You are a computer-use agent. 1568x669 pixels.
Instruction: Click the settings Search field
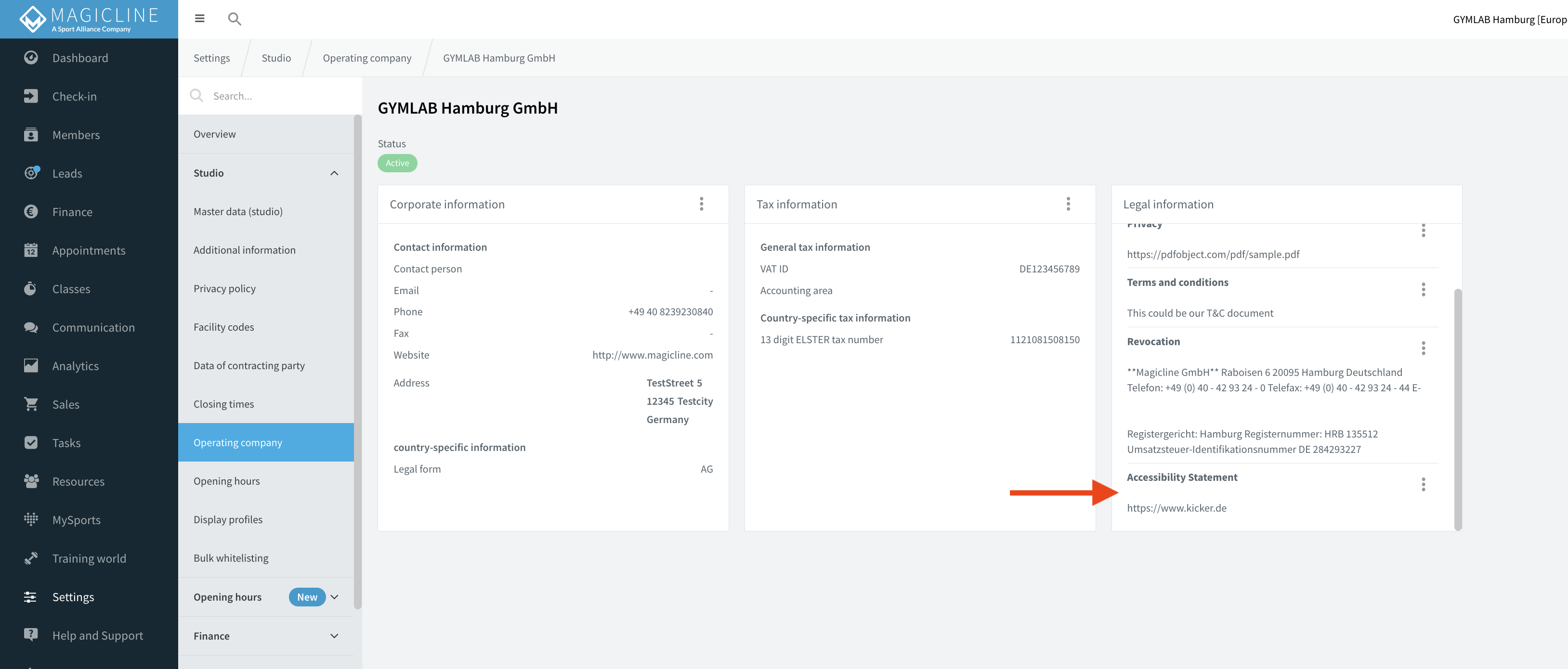coord(270,95)
